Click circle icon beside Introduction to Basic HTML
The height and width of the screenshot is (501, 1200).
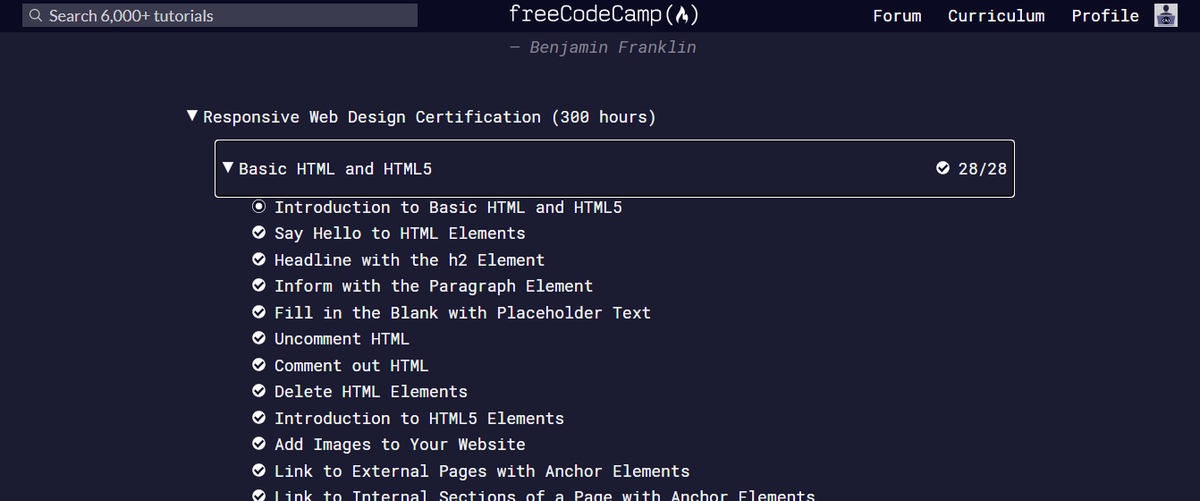coord(259,207)
